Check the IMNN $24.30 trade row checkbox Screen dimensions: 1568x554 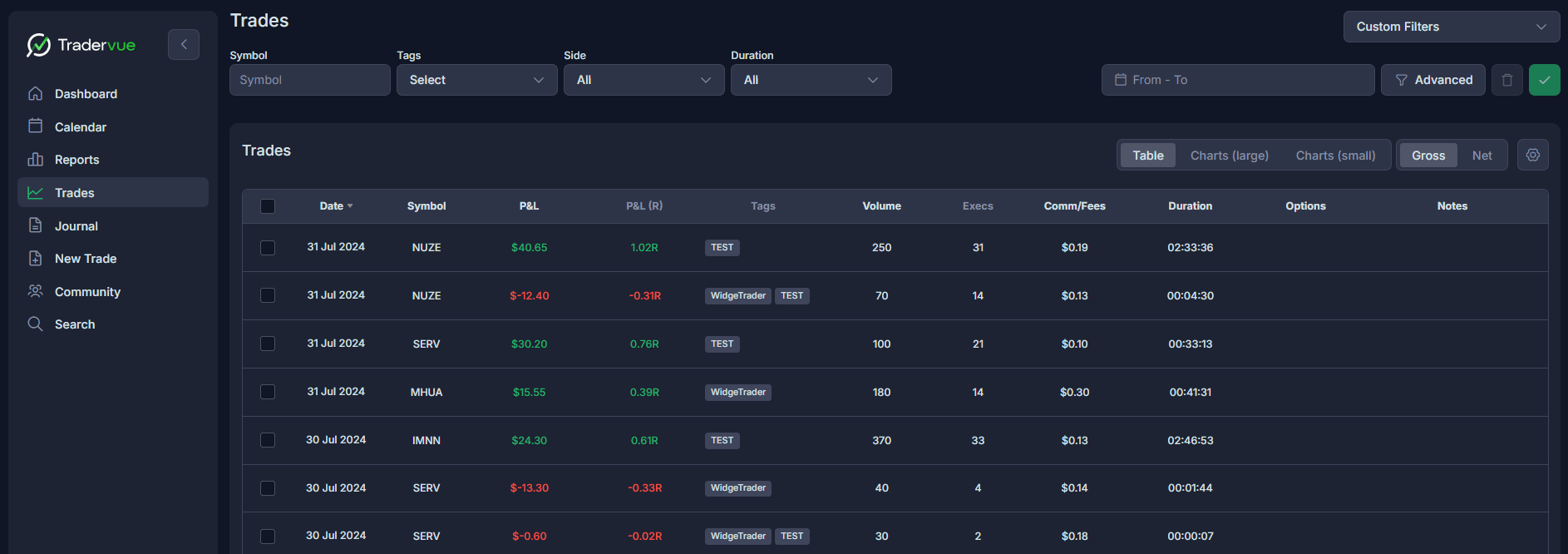268,440
